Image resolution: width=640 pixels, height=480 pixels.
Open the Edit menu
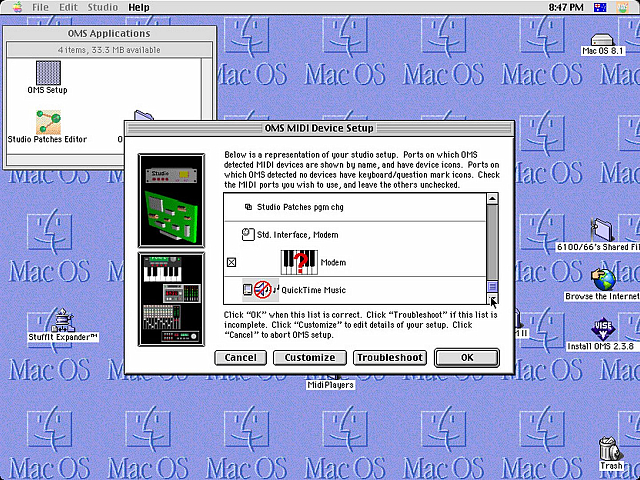(68, 7)
